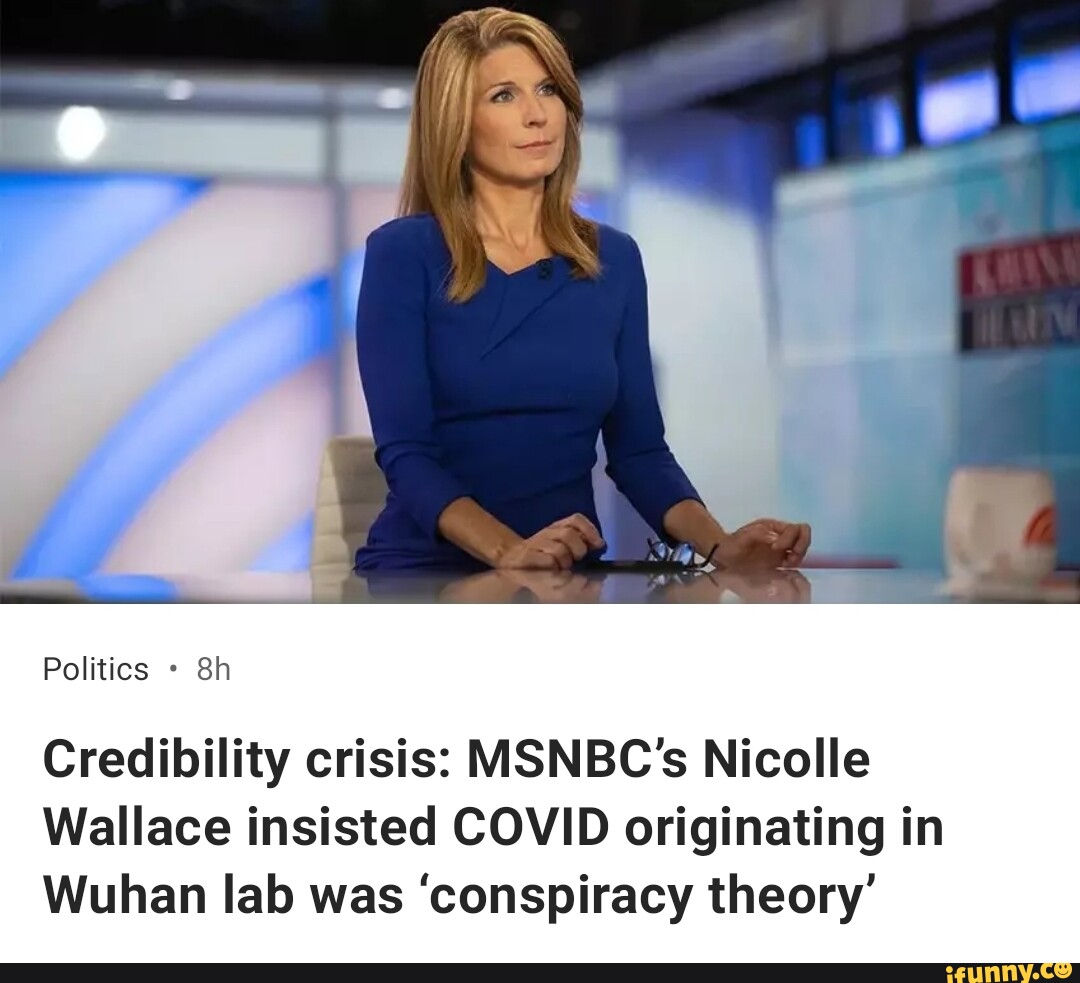
Task: Click the 8h timestamp
Action: [214, 669]
